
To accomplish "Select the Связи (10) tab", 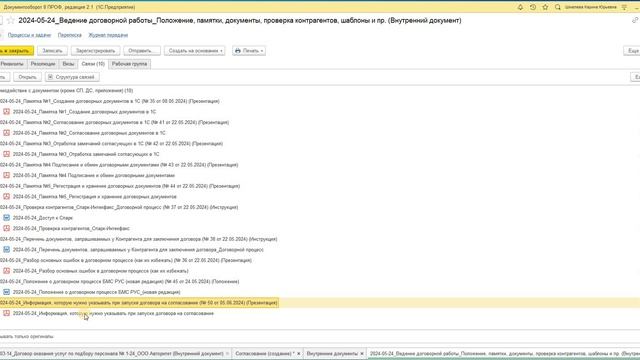I will click(x=93, y=64).
